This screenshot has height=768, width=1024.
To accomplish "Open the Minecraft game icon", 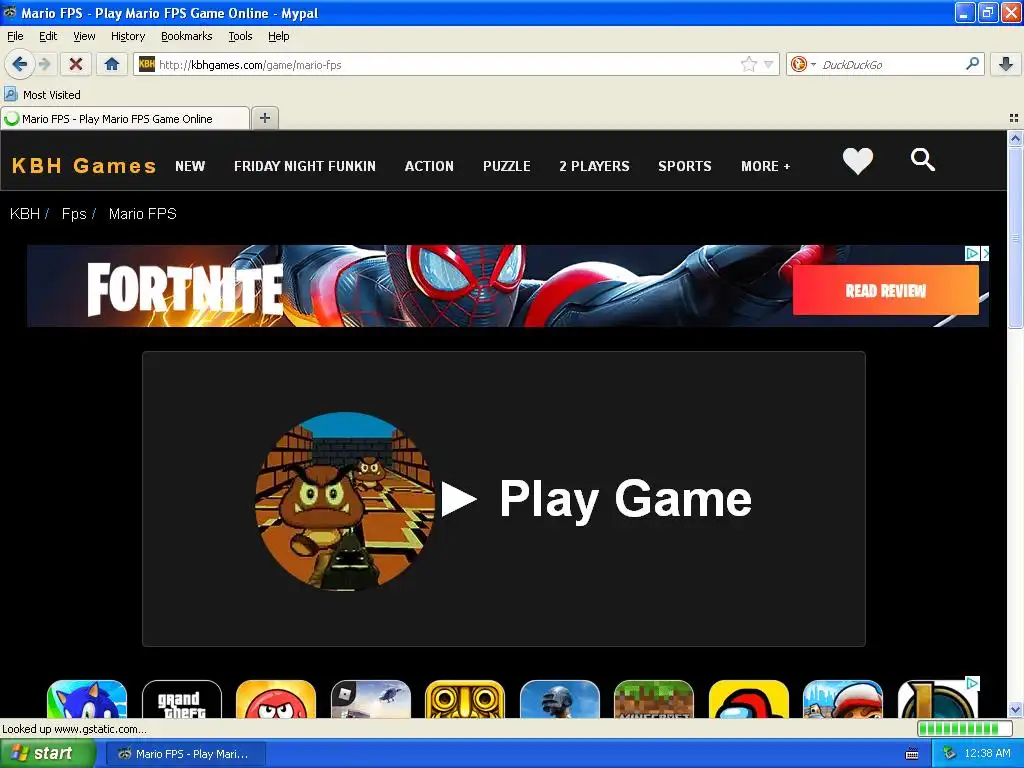I will click(x=654, y=699).
